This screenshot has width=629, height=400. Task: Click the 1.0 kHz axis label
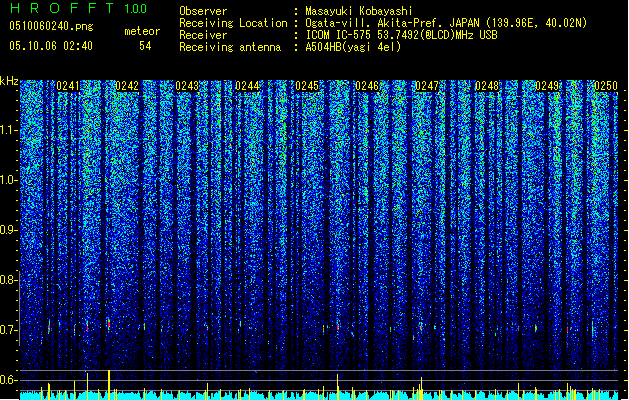[8, 180]
